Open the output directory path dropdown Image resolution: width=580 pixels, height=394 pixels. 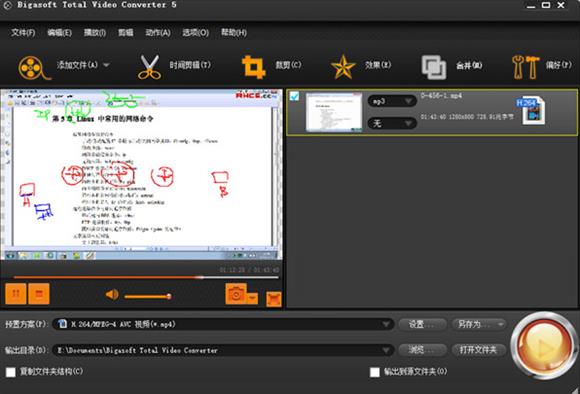[x=223, y=350]
